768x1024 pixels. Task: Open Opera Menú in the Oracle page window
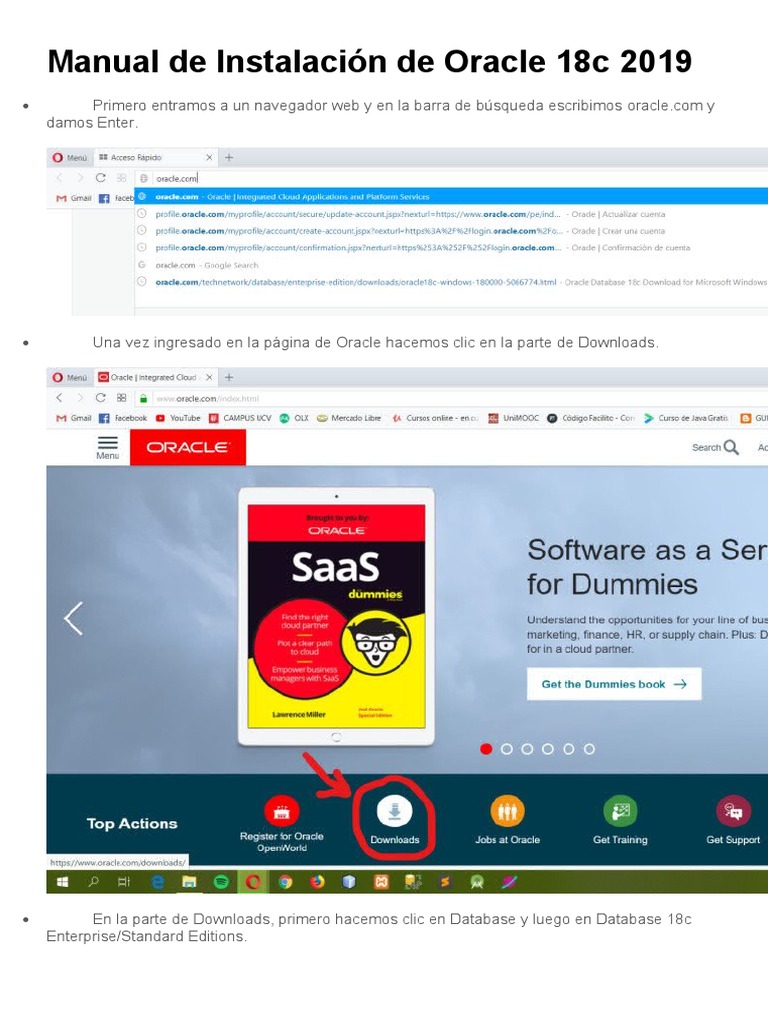pos(69,377)
